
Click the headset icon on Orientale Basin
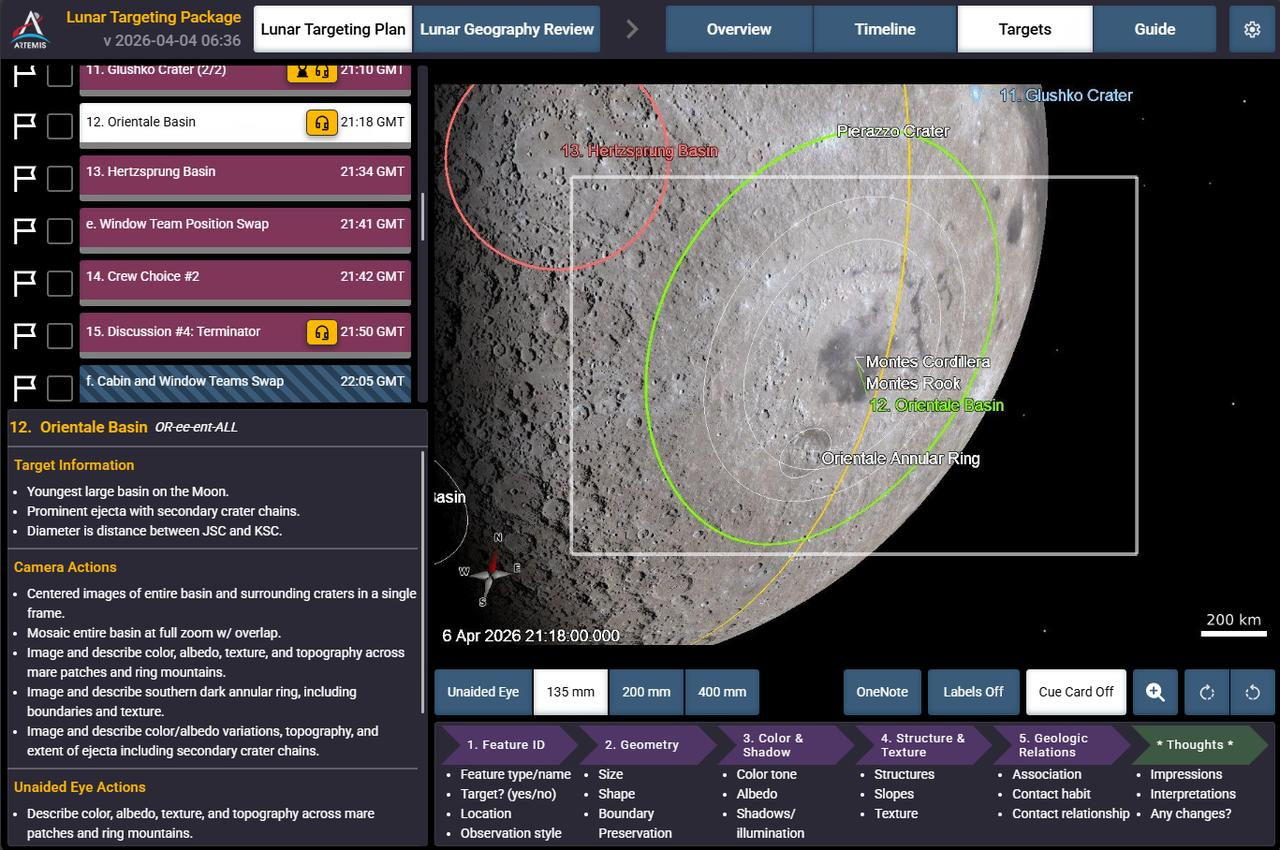(x=321, y=121)
